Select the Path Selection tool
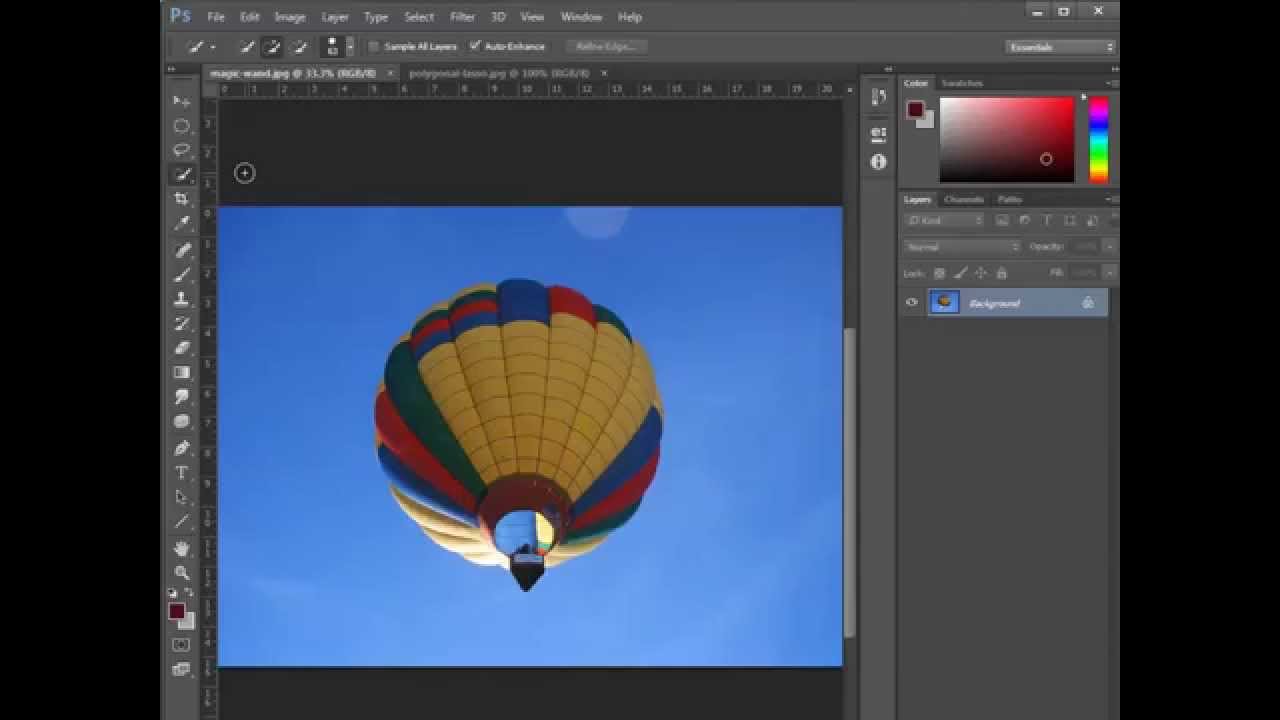This screenshot has width=1280, height=720. [181, 497]
